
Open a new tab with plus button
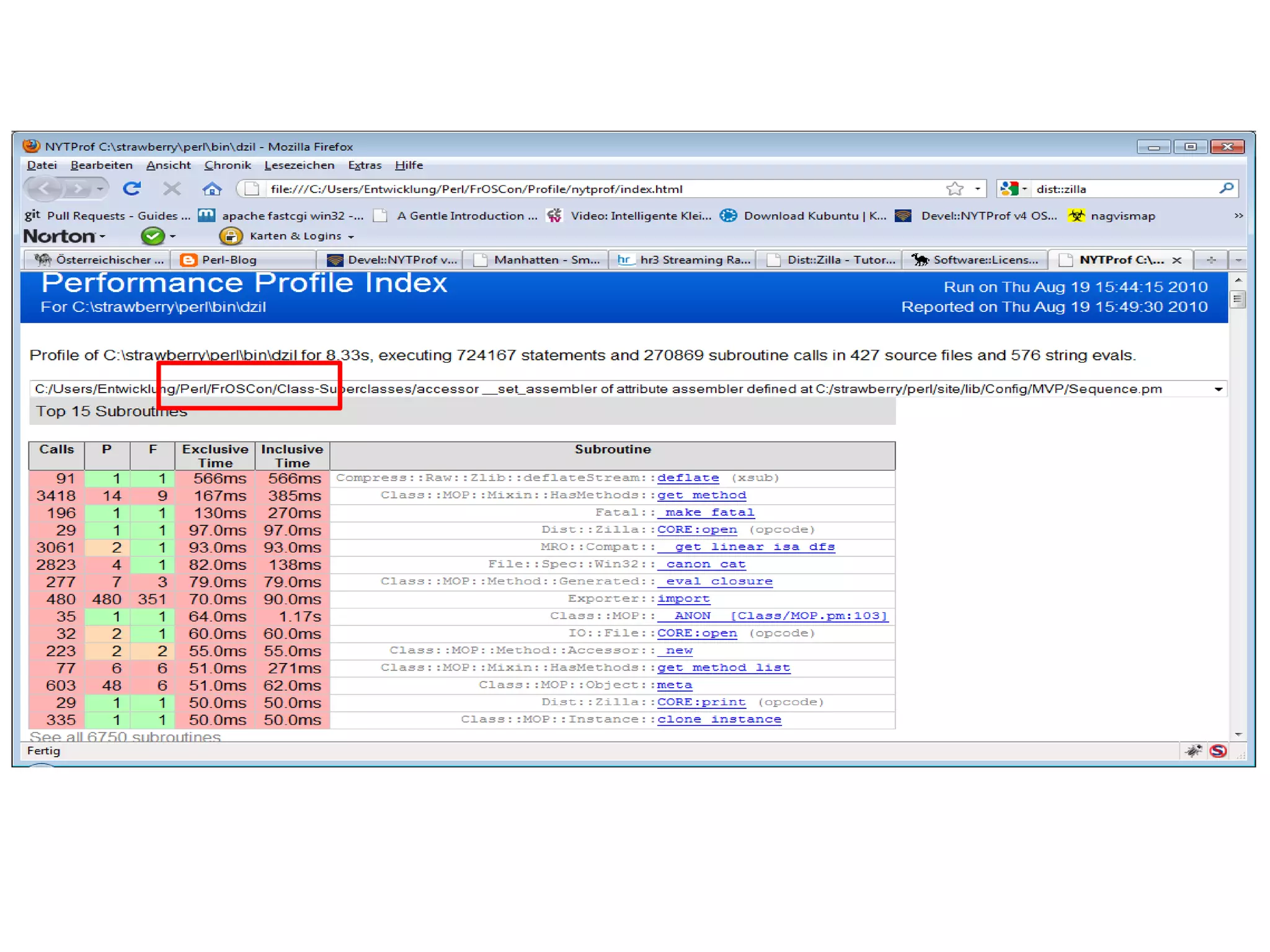pyautogui.click(x=1211, y=260)
